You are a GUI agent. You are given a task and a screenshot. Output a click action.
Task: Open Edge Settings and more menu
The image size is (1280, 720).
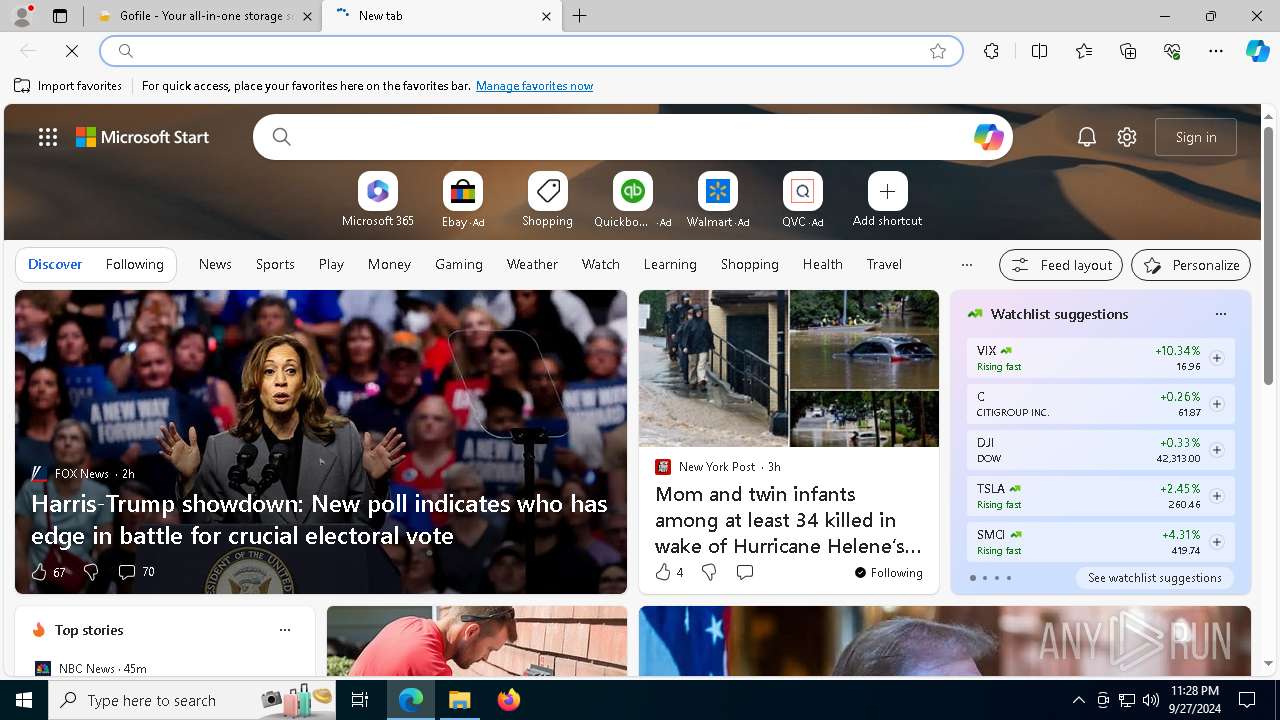click(1216, 51)
